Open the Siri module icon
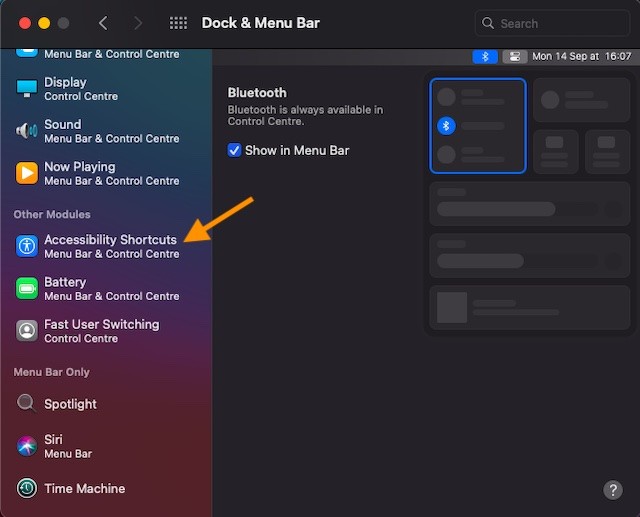Viewport: 640px width, 517px height. pyautogui.click(x=27, y=446)
